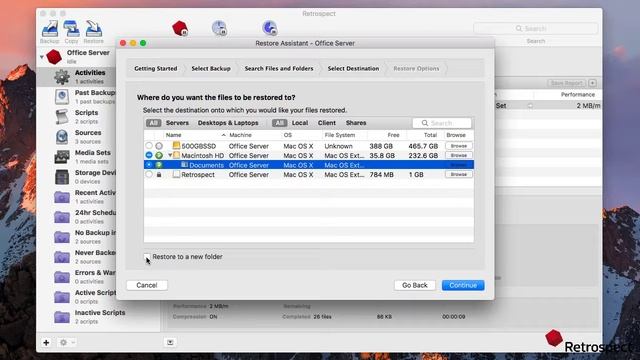This screenshot has height=360, width=640.
Task: Click the Cancel button
Action: coord(147,285)
